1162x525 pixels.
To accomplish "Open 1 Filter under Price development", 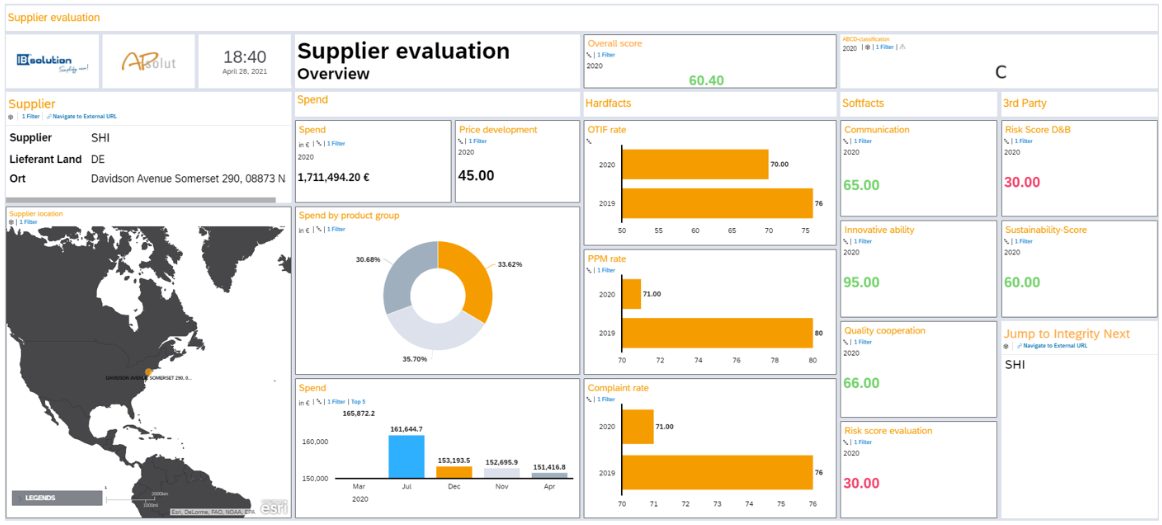I will (x=476, y=141).
